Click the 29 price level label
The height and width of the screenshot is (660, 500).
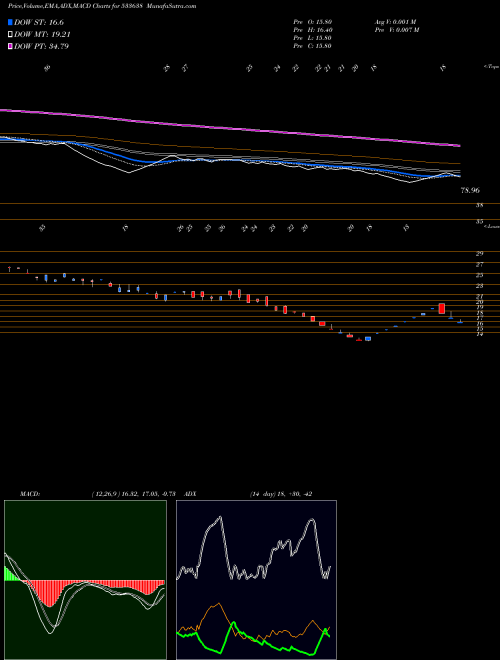[x=479, y=254]
